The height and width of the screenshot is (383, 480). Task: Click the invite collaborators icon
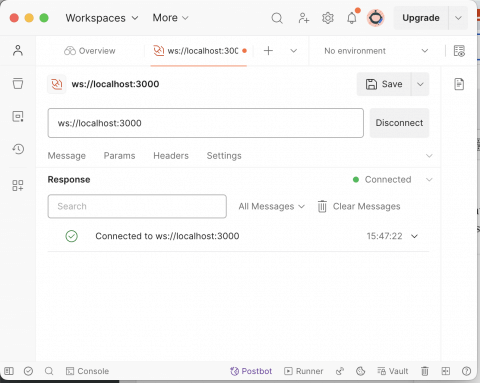pyautogui.click(x=303, y=18)
